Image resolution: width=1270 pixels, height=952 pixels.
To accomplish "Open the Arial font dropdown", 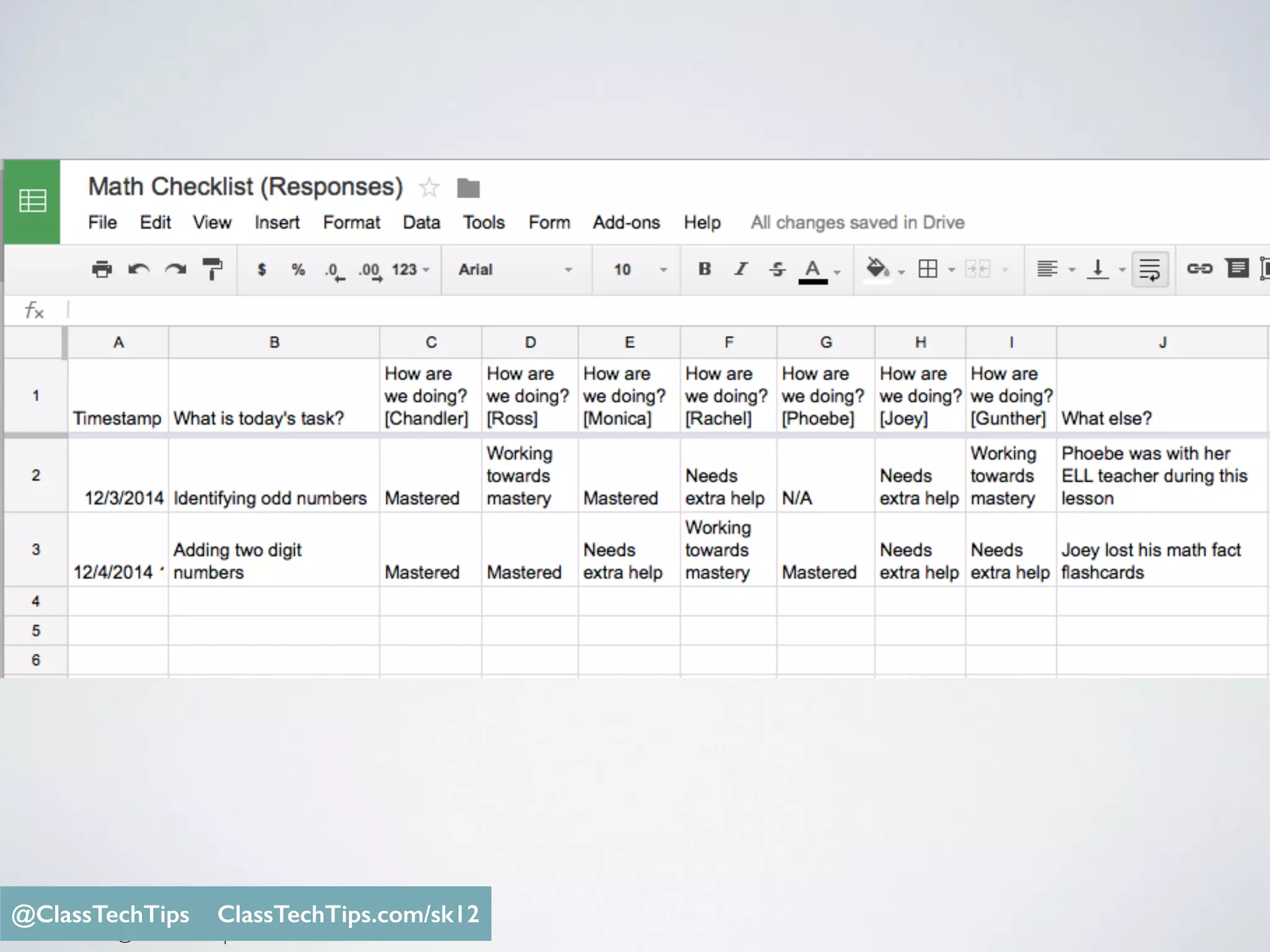I will coord(515,270).
